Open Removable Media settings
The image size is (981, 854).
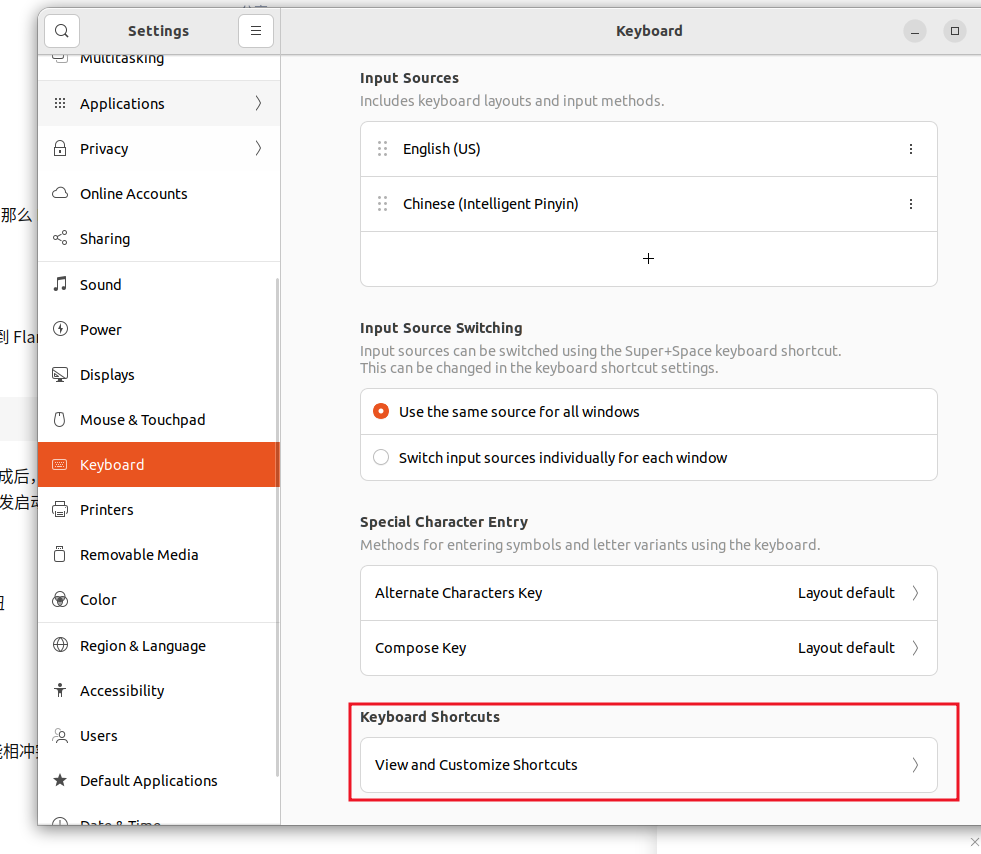tap(158, 554)
